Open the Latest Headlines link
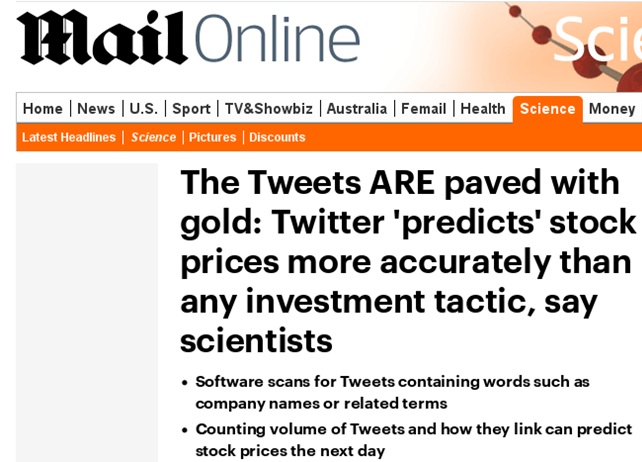The height and width of the screenshot is (462, 642). (x=69, y=137)
